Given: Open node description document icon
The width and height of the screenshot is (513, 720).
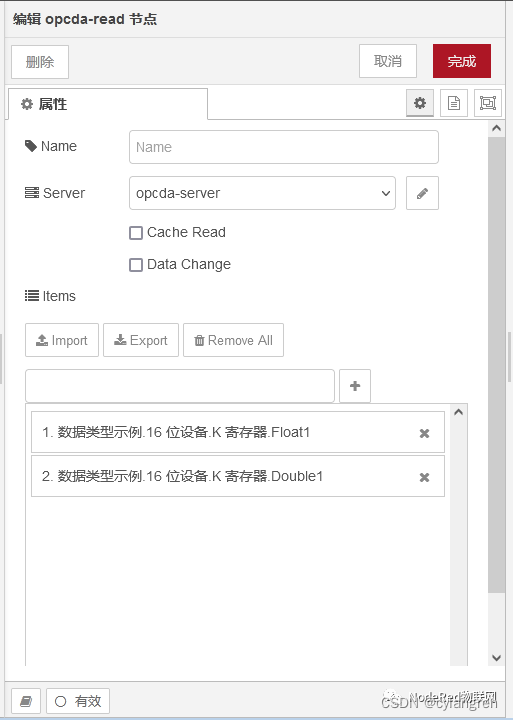Looking at the screenshot, I should click(454, 103).
